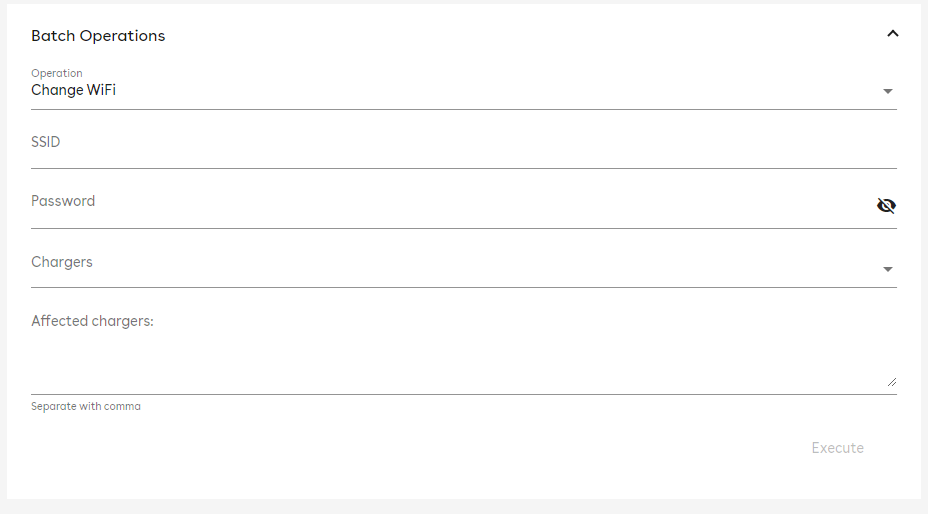
Task: Click the Password placeholder label
Action: point(63,201)
